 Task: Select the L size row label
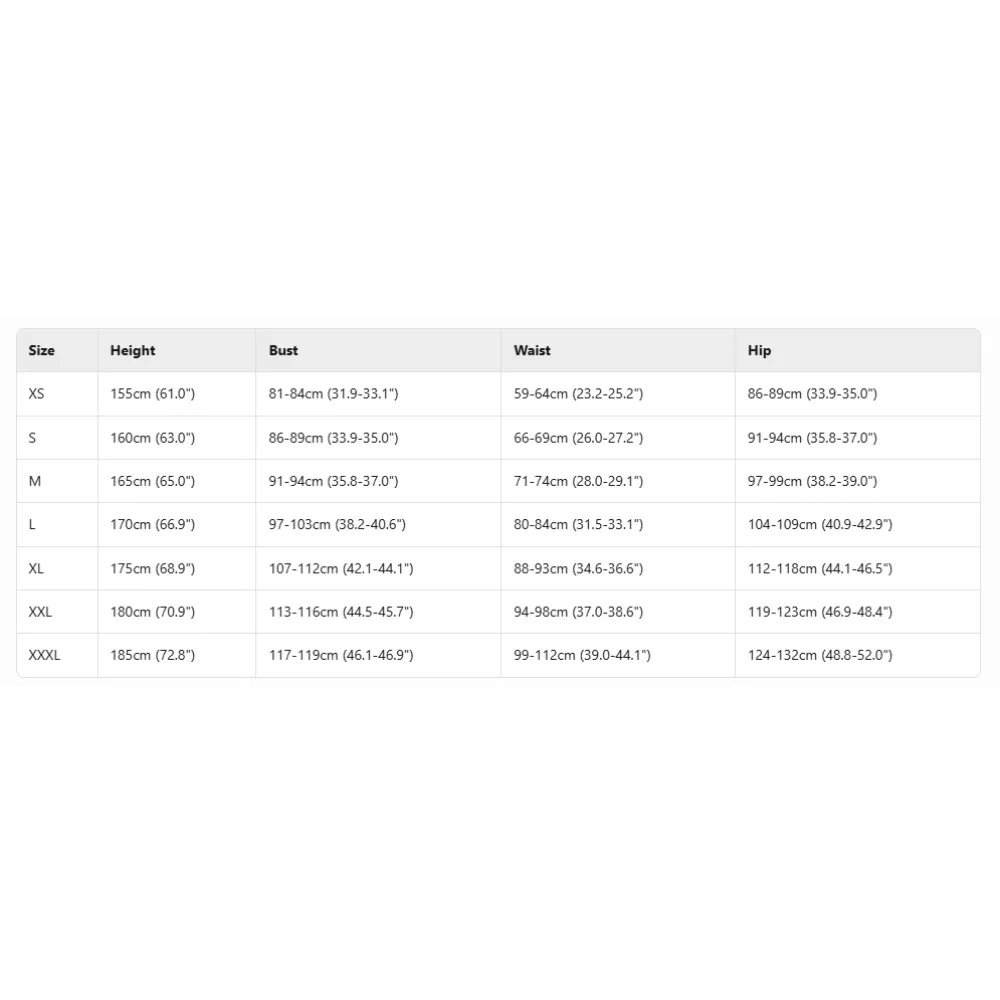pos(33,524)
